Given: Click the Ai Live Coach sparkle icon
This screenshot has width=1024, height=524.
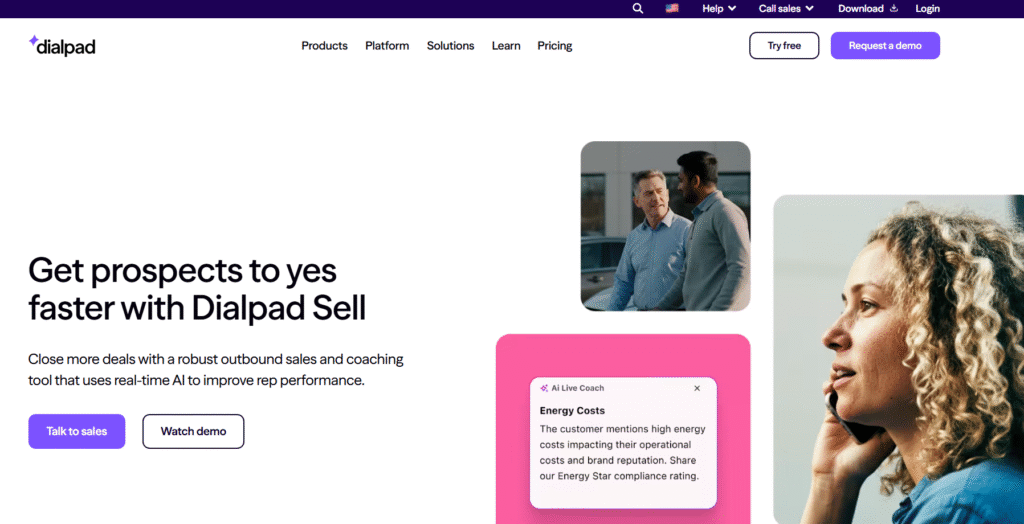Looking at the screenshot, I should (544, 388).
